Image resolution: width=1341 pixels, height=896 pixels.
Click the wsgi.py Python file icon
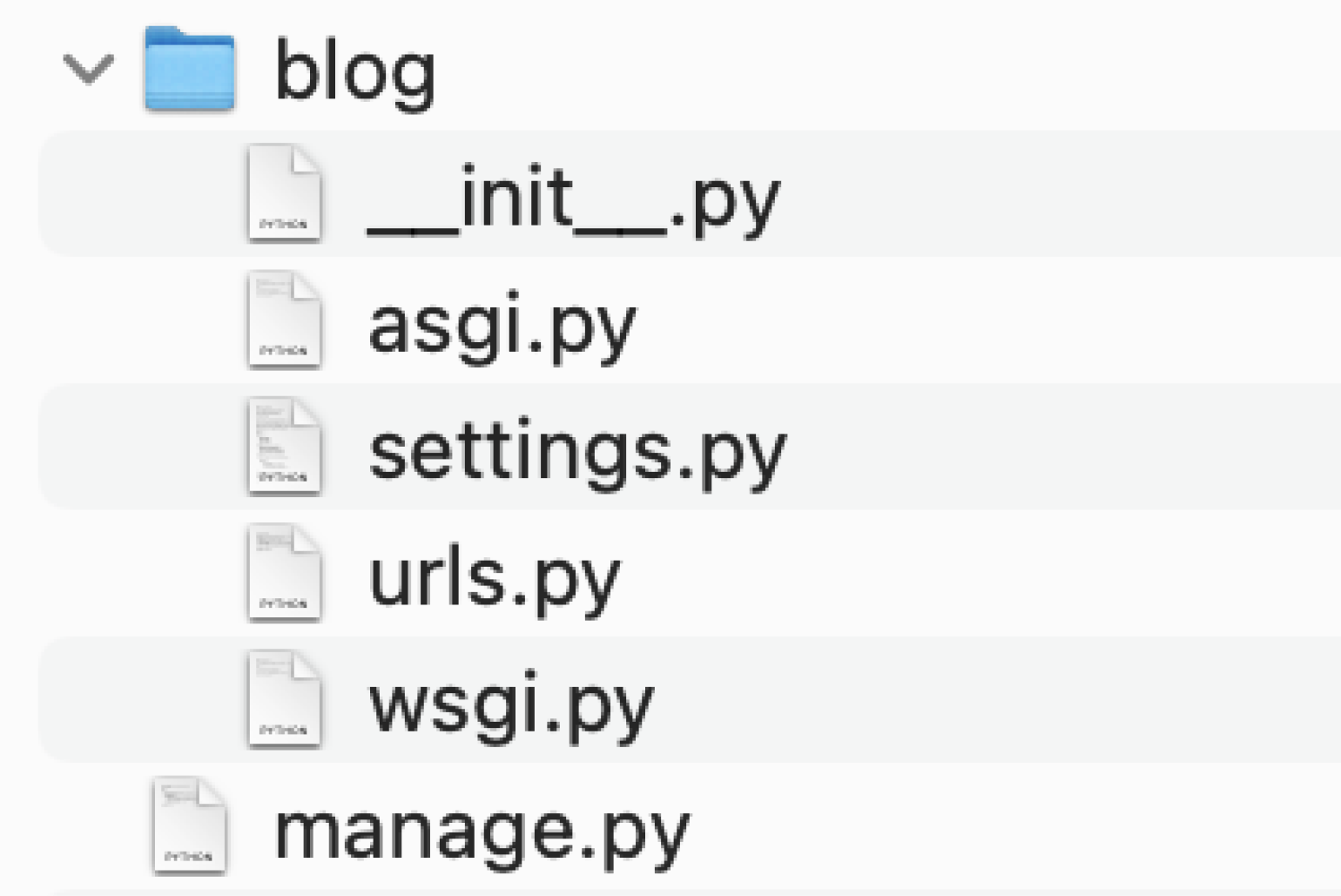tap(284, 699)
